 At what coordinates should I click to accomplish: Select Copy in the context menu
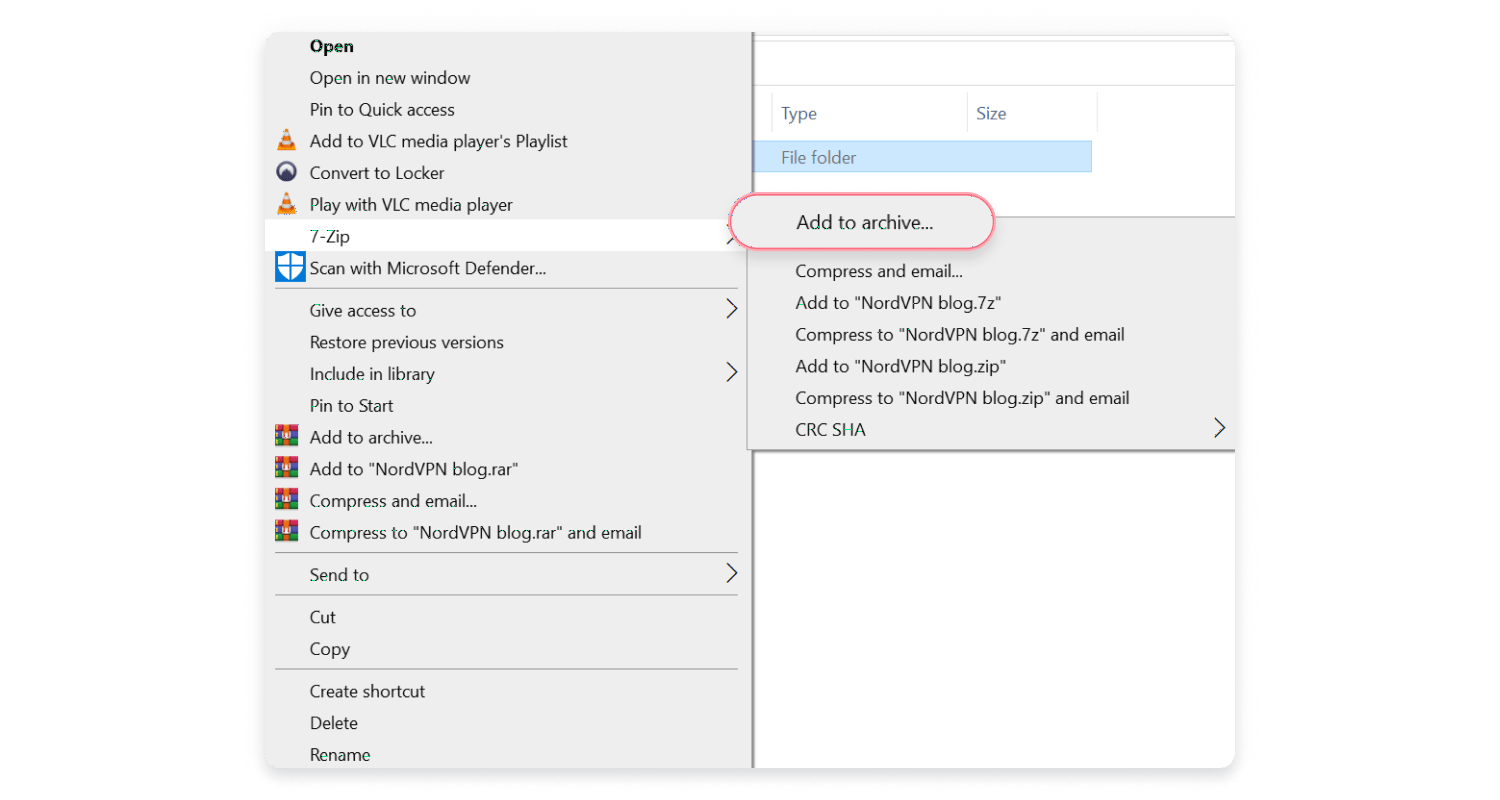click(329, 649)
